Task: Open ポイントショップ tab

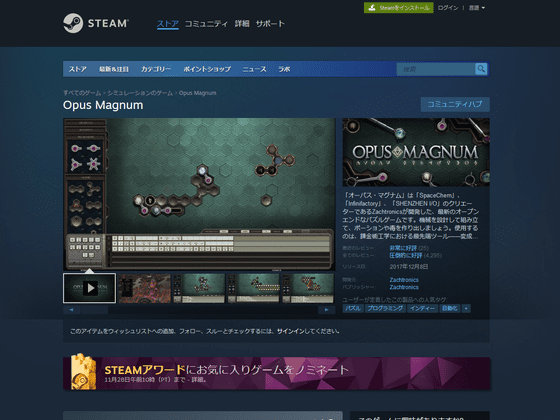Action: pyautogui.click(x=207, y=69)
